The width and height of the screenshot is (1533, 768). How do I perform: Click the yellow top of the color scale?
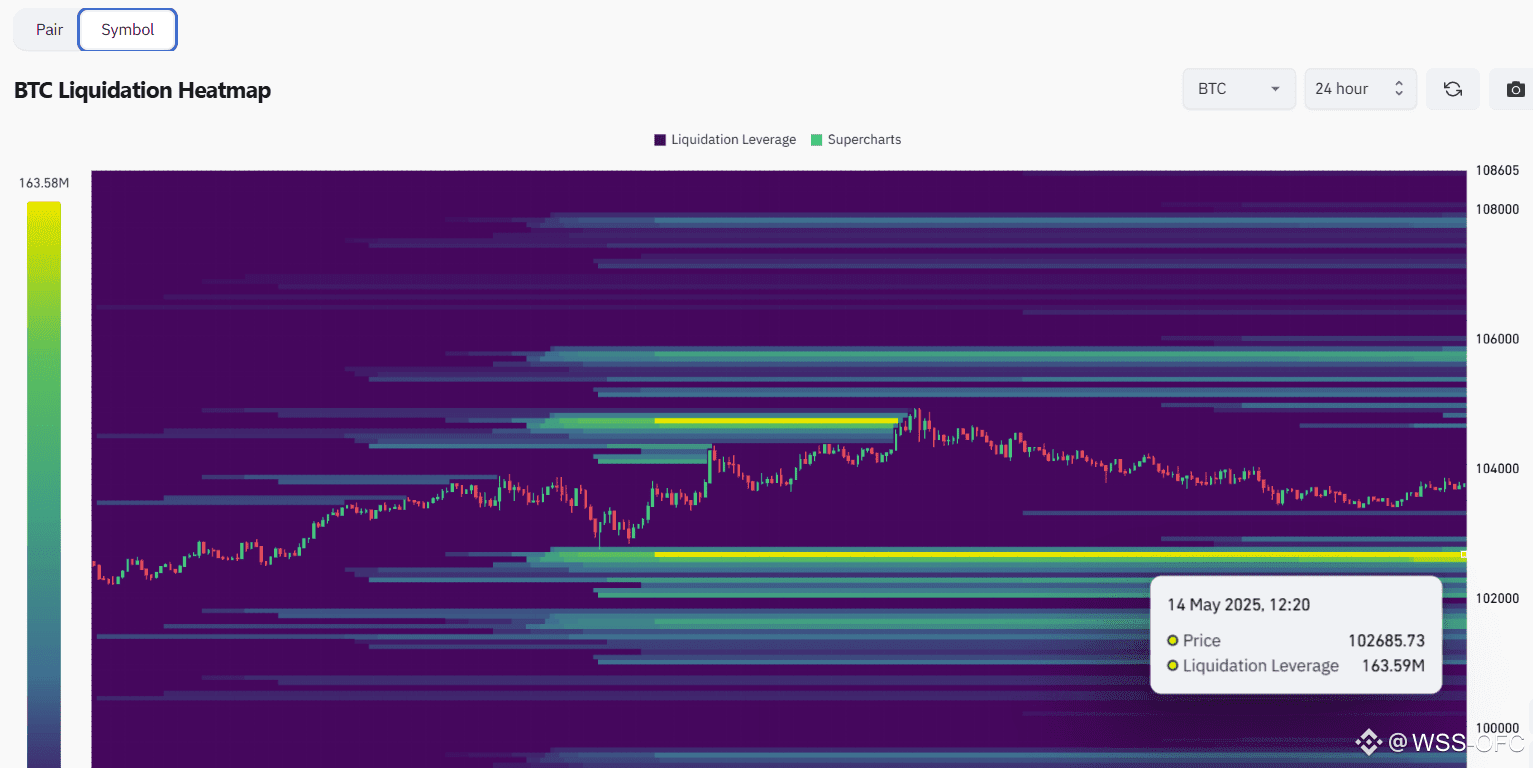43,210
